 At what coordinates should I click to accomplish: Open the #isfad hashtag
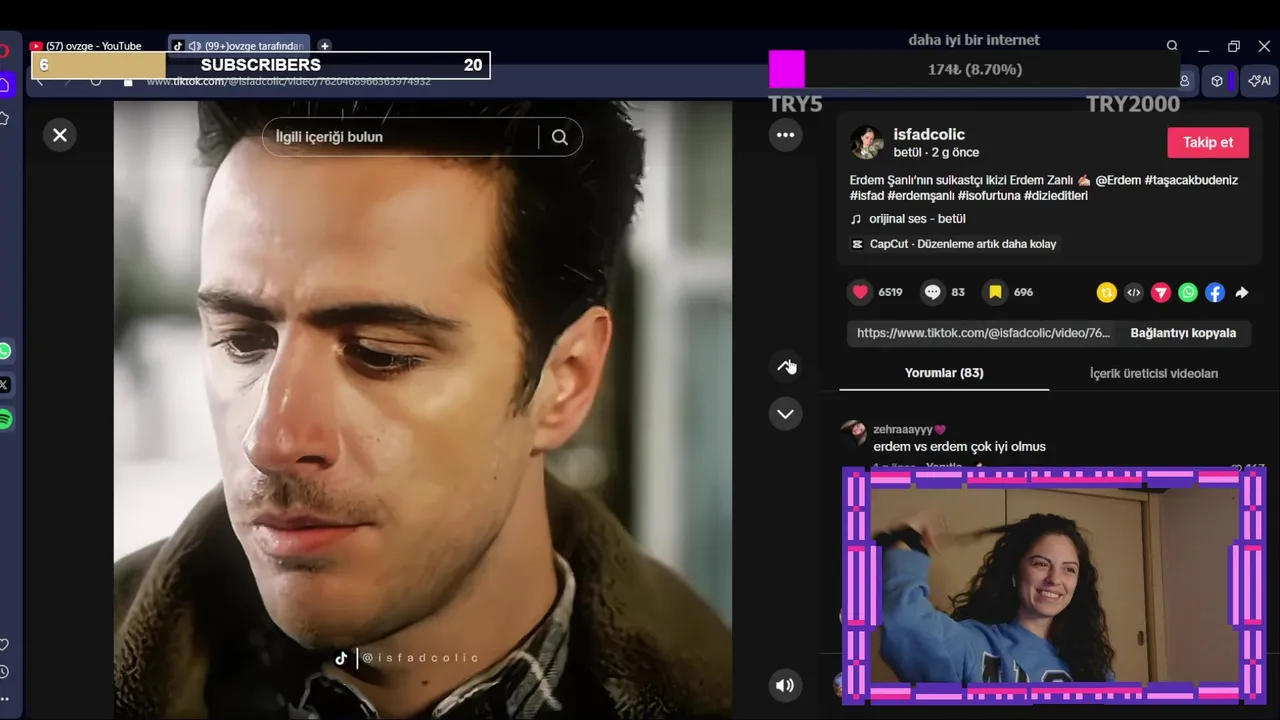[x=866, y=196]
